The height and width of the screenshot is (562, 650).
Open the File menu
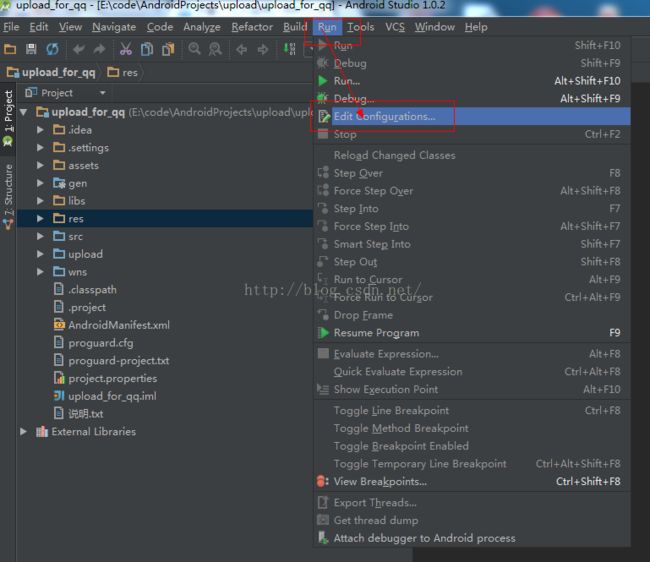[x=11, y=27]
